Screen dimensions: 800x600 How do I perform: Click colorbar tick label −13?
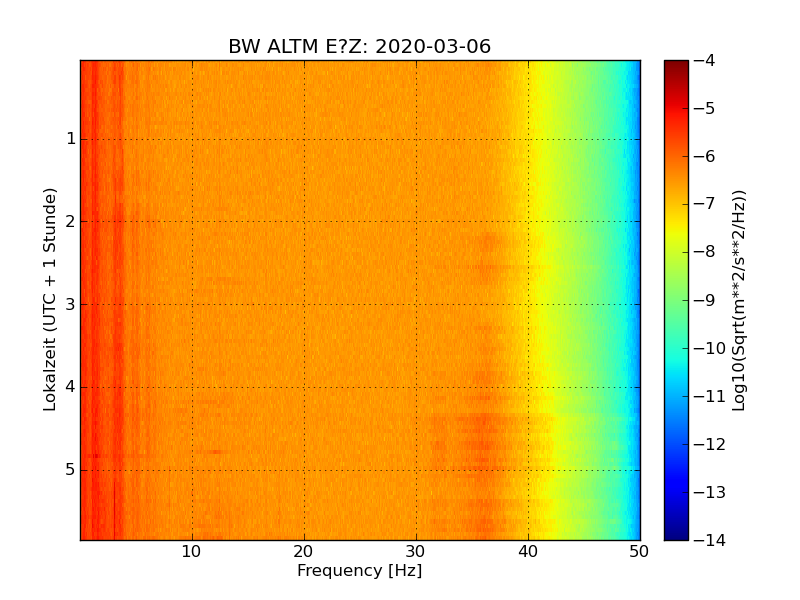pos(710,492)
